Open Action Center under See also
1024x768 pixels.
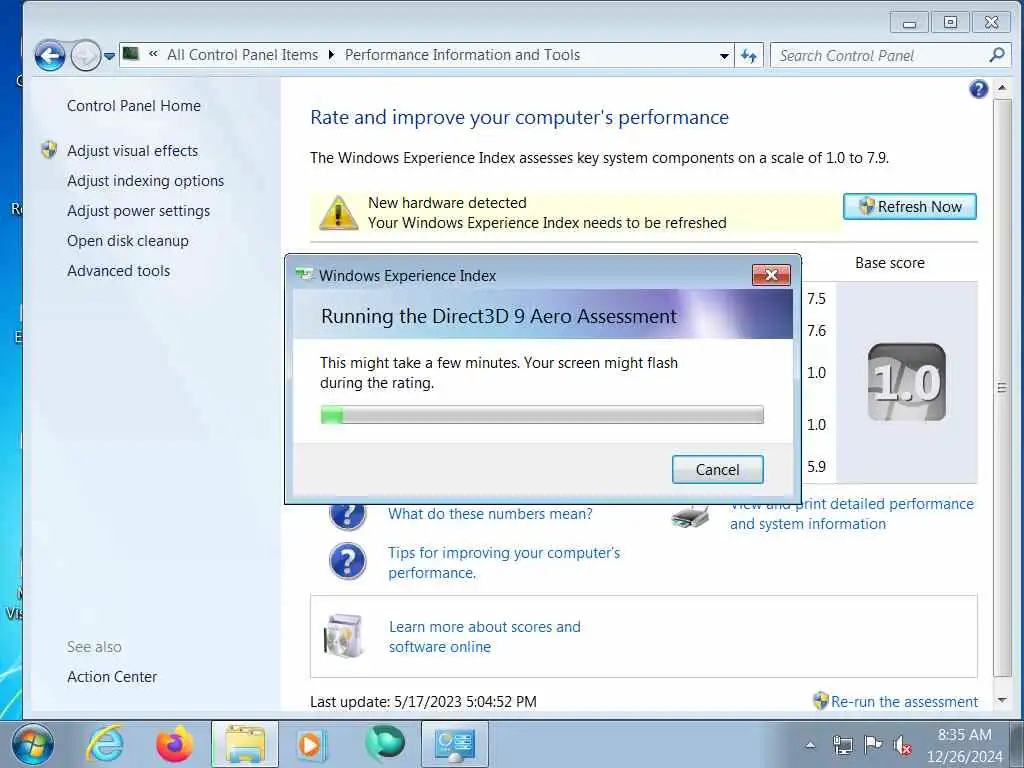pyautogui.click(x=112, y=677)
